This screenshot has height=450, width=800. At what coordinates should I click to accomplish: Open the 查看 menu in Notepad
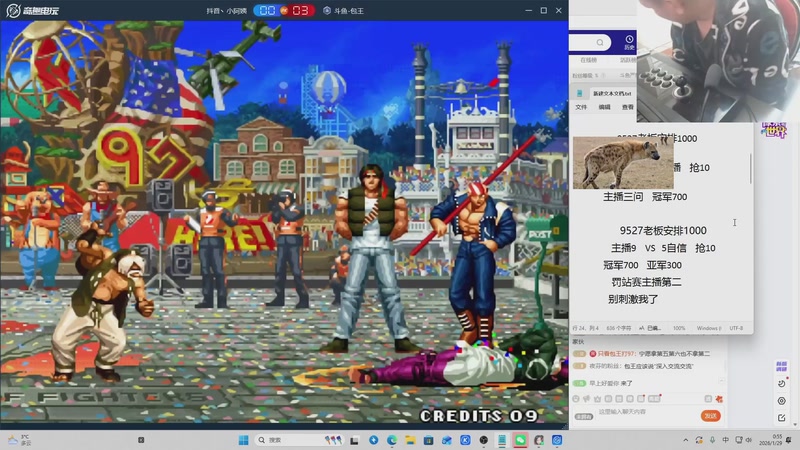click(628, 107)
